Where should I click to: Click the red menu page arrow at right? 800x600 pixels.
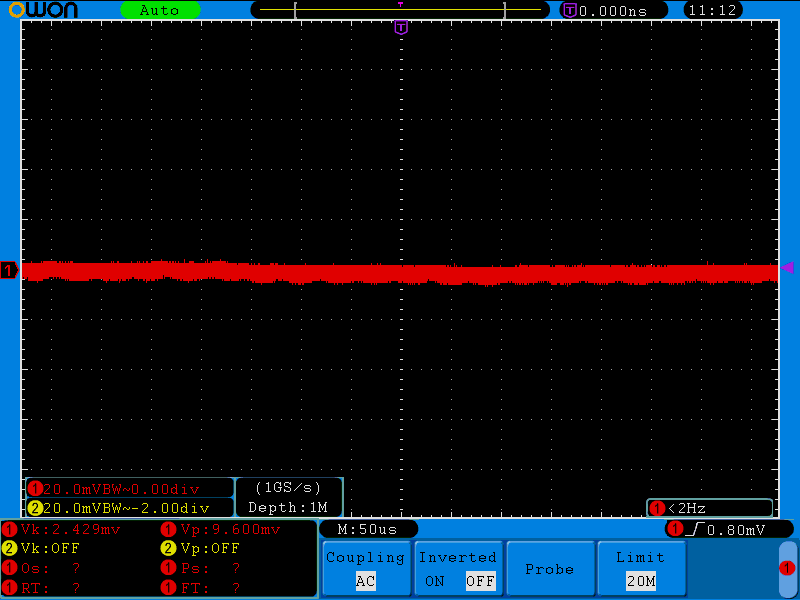point(789,567)
